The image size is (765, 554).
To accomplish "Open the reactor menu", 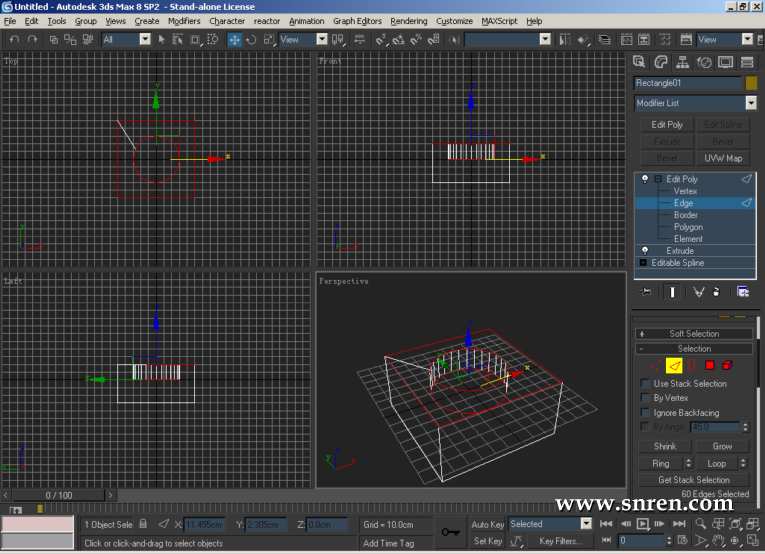I will (x=267, y=21).
